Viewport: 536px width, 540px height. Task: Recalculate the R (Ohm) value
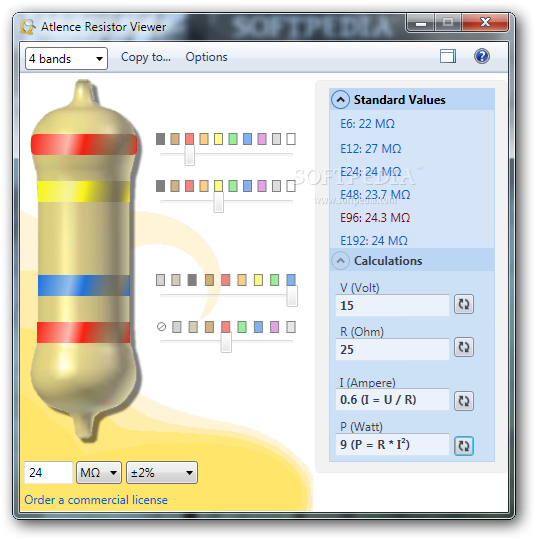[x=464, y=347]
